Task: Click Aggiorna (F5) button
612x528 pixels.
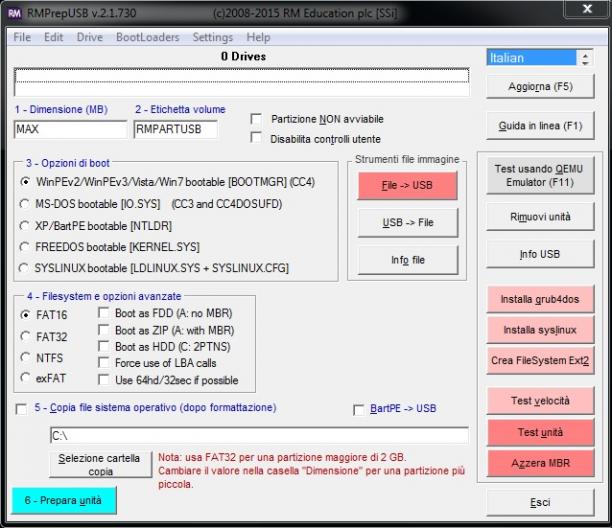Action: [x=540, y=87]
